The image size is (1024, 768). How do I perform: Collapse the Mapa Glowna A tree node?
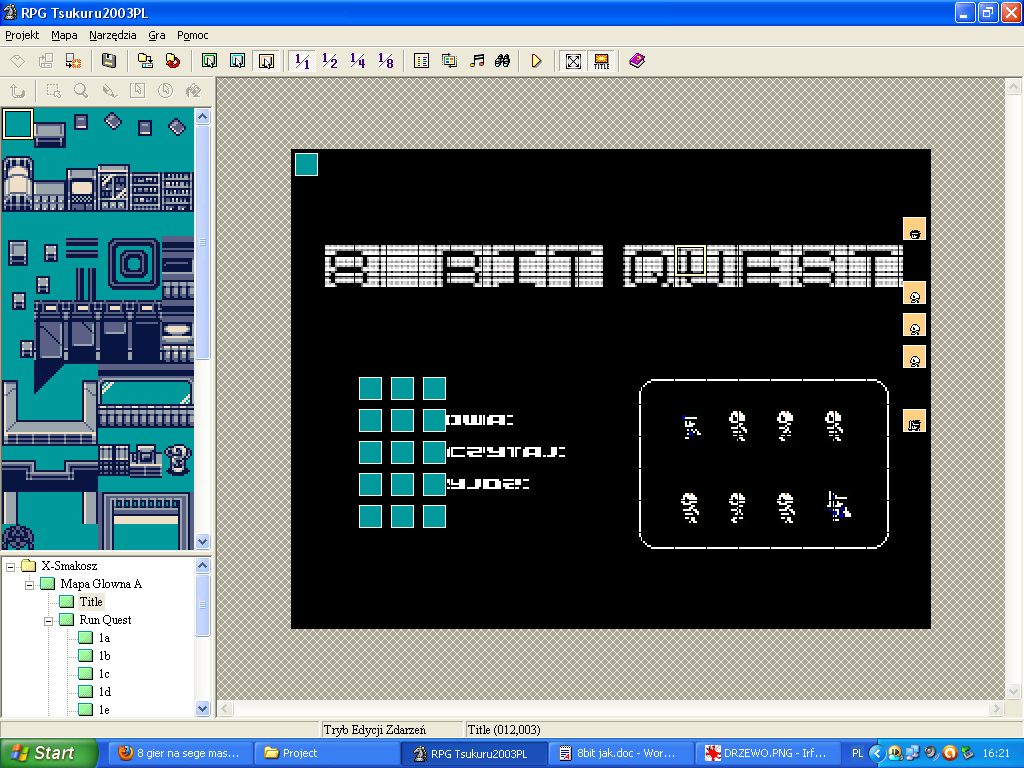click(x=29, y=584)
